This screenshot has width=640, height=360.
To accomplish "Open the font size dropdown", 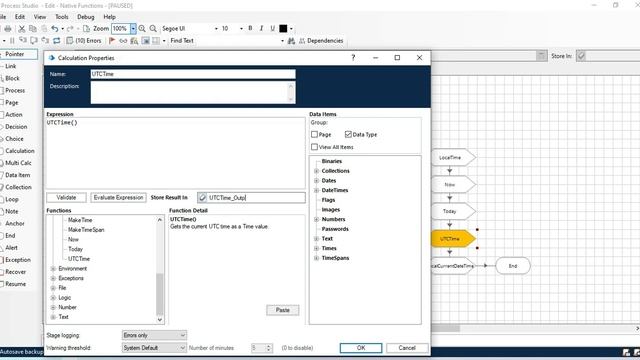I will point(241,29).
